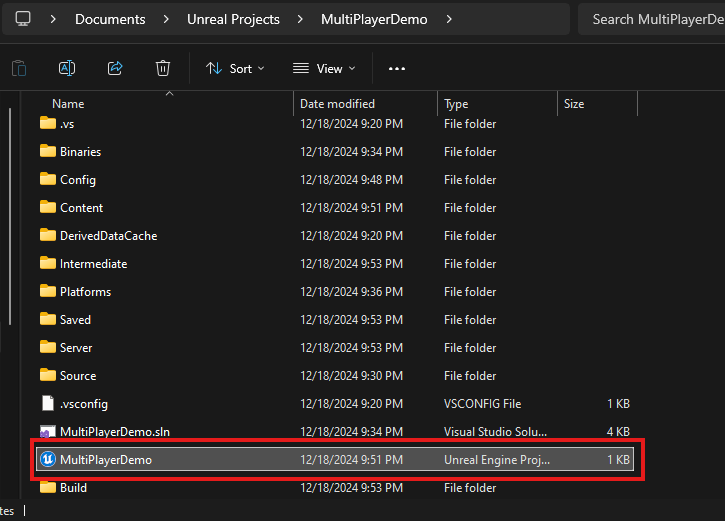The width and height of the screenshot is (725, 521).
Task: Open the Sort dropdown menu
Action: coord(235,68)
